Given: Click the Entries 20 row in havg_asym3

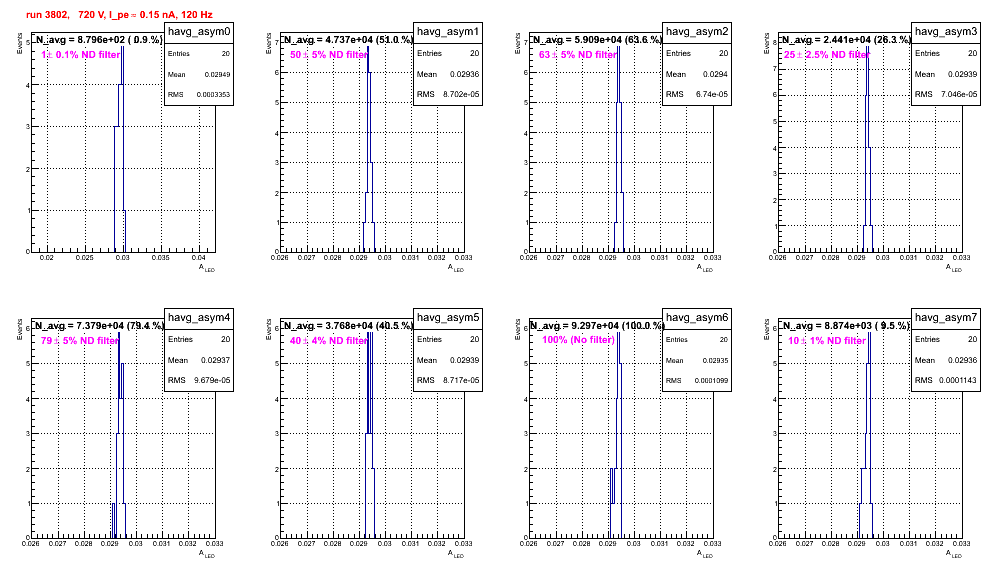Looking at the screenshot, I should point(946,53).
